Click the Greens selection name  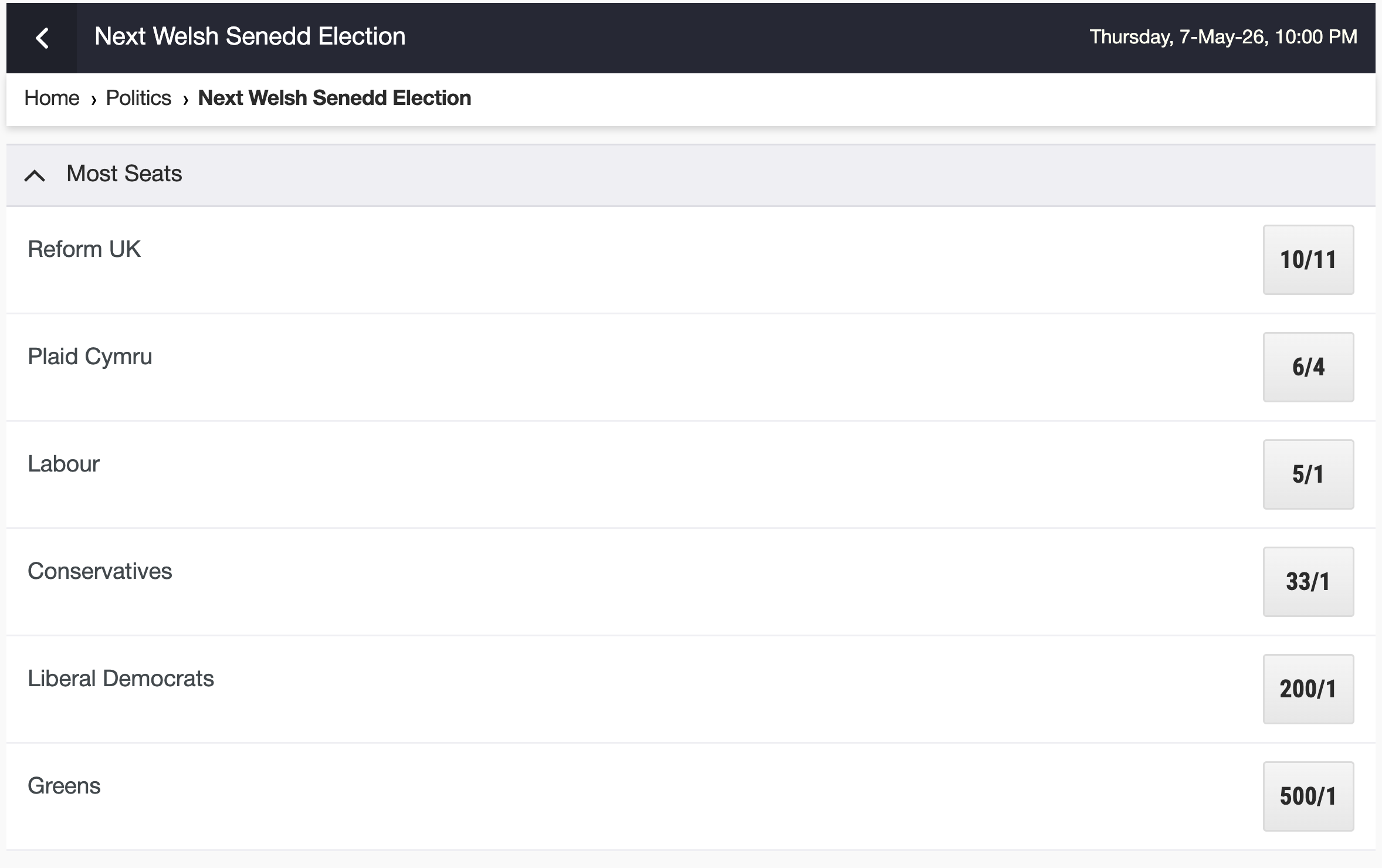coord(64,786)
